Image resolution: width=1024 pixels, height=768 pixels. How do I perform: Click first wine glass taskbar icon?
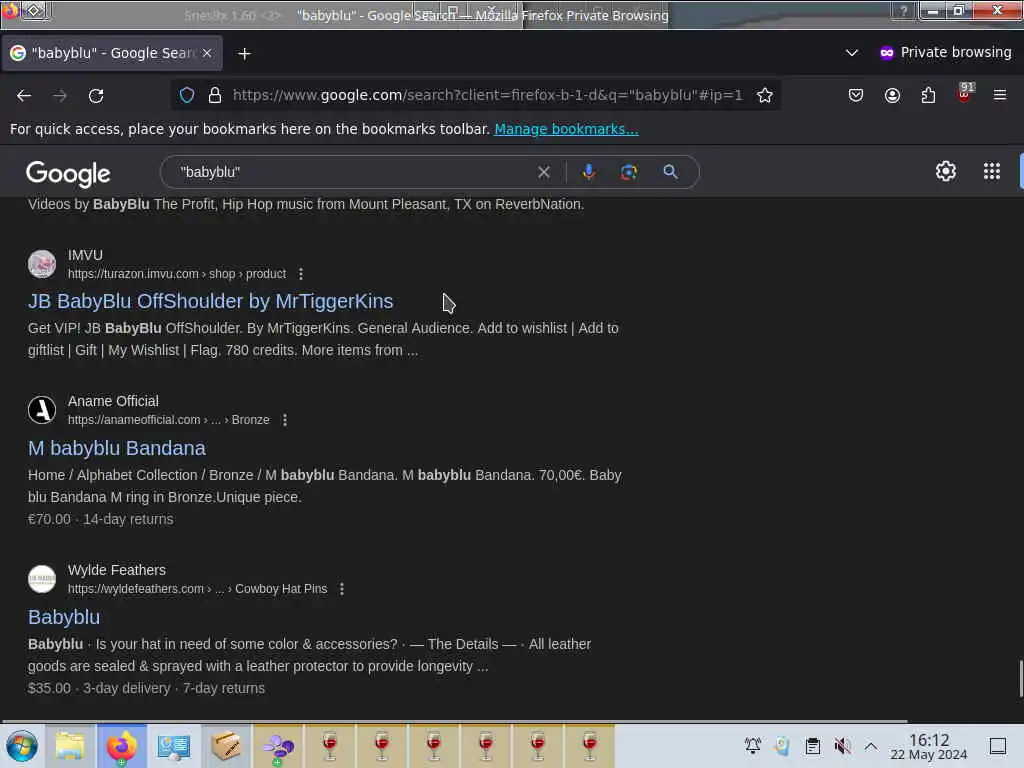point(330,746)
